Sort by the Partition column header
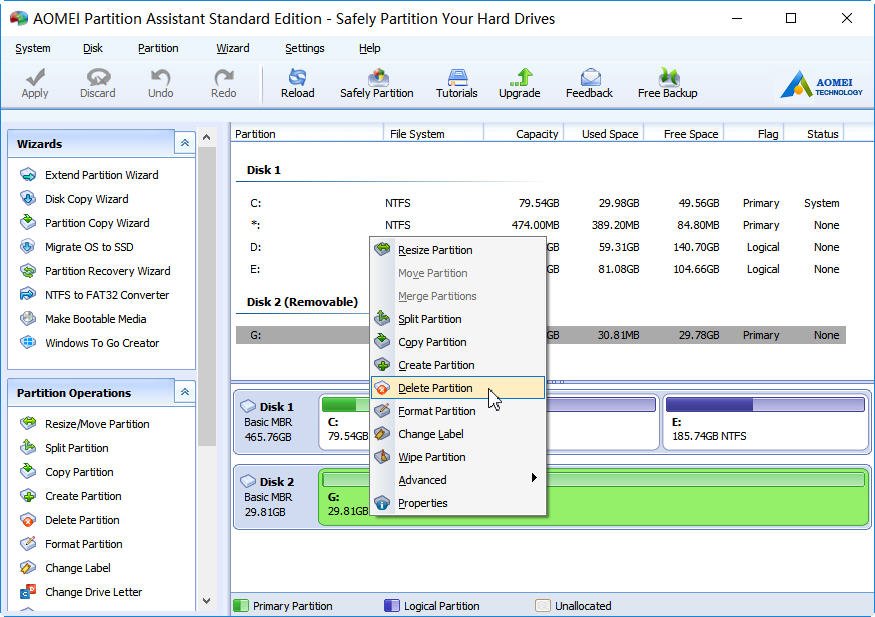This screenshot has height=617, width=875. [x=307, y=134]
